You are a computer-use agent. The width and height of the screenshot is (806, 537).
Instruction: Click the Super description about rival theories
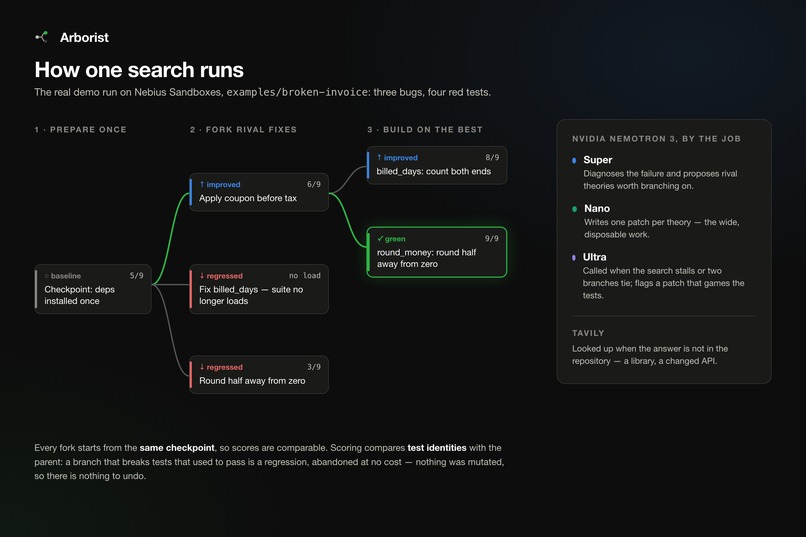point(660,180)
